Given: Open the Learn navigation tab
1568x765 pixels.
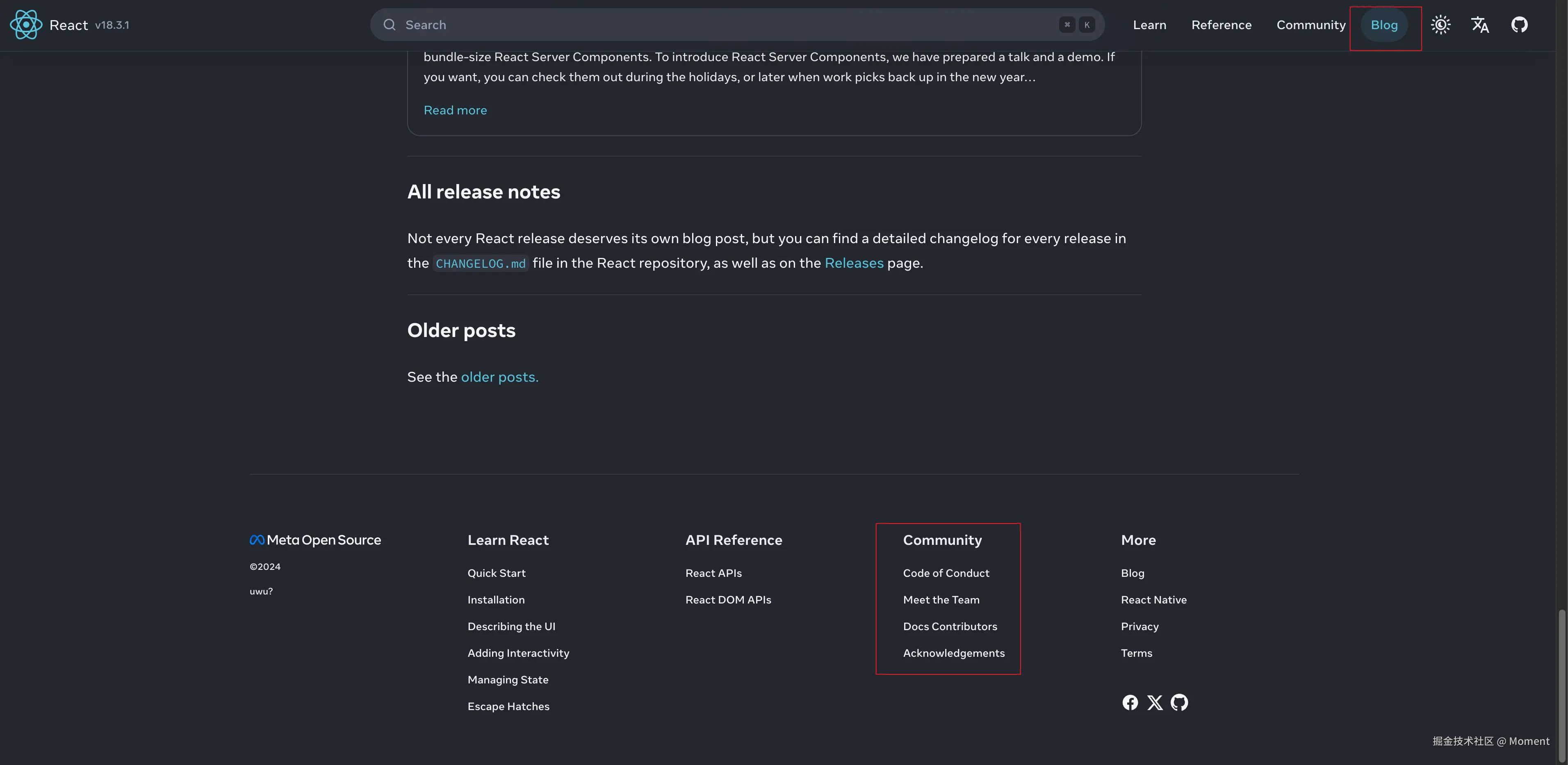Looking at the screenshot, I should click(1149, 25).
